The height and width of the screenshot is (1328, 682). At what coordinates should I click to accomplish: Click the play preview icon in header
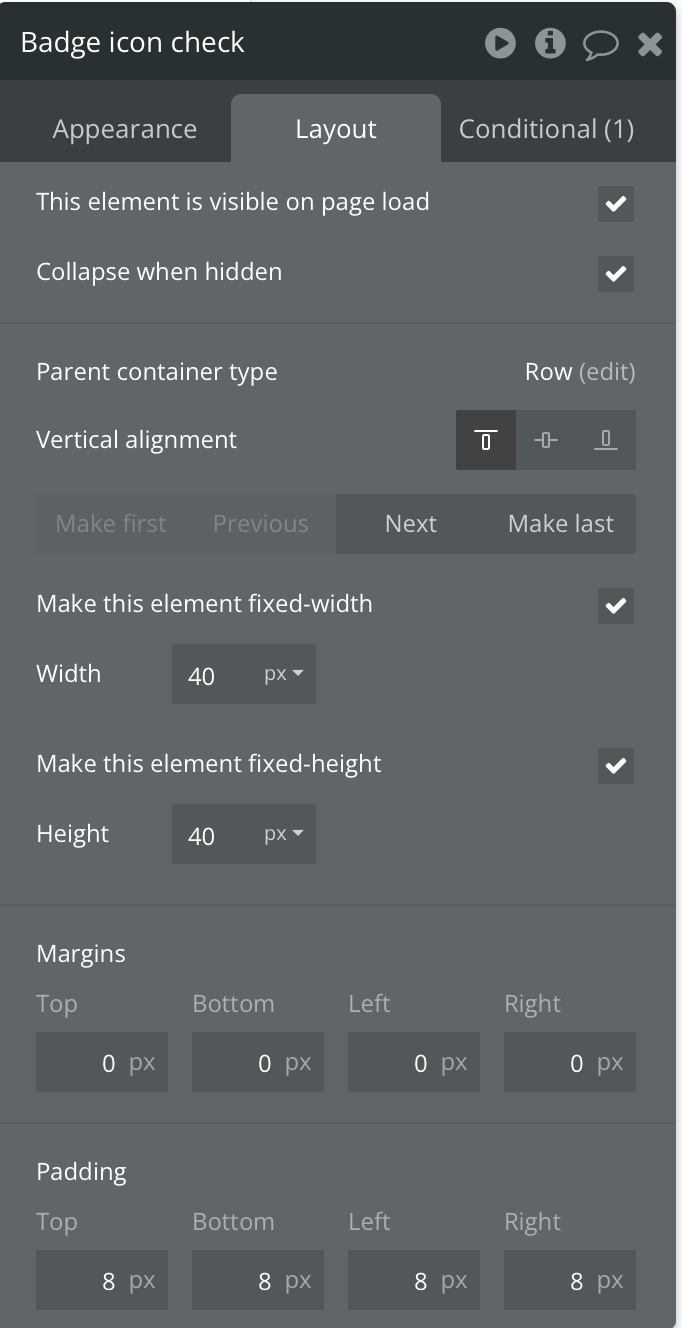pyautogui.click(x=500, y=43)
